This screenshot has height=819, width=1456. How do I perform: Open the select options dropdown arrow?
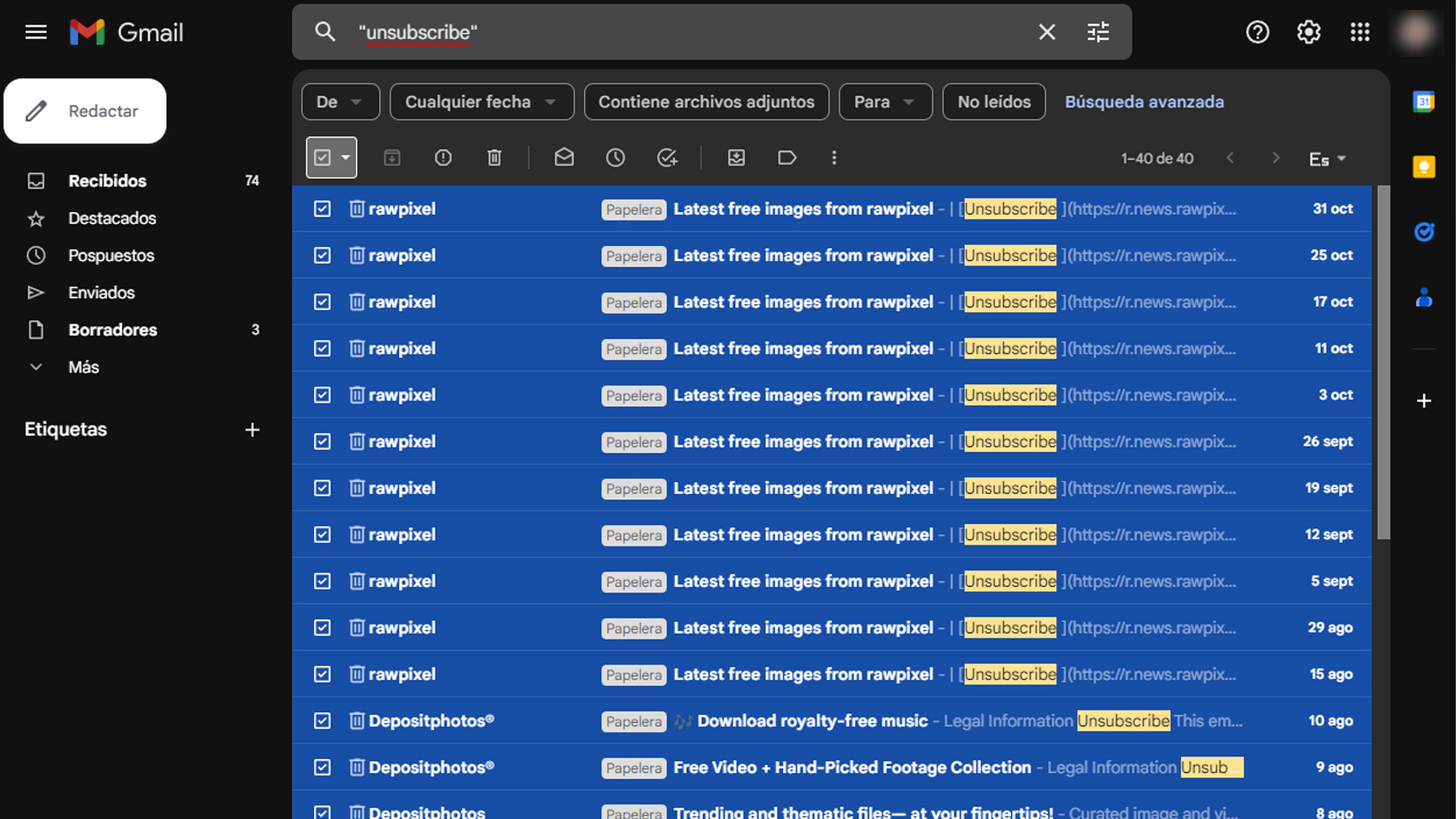click(345, 158)
